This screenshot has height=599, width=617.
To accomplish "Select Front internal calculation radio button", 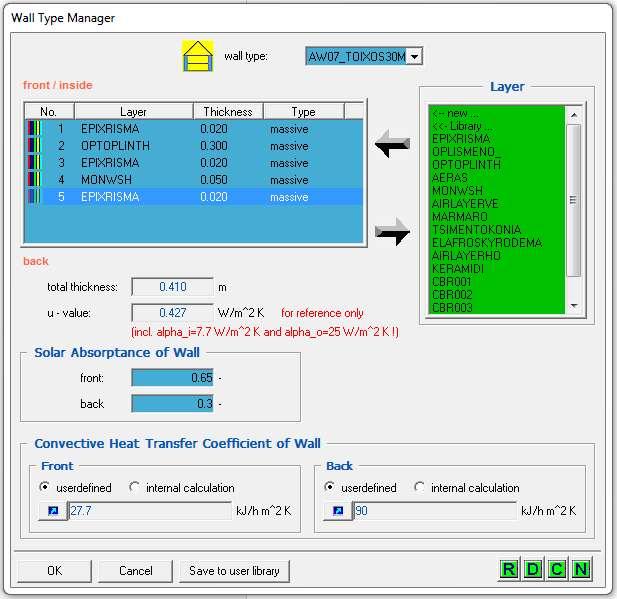I will 134,487.
